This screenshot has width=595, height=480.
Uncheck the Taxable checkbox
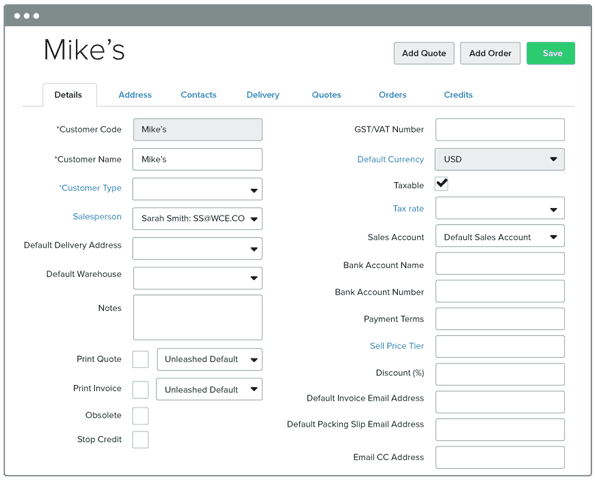441,184
